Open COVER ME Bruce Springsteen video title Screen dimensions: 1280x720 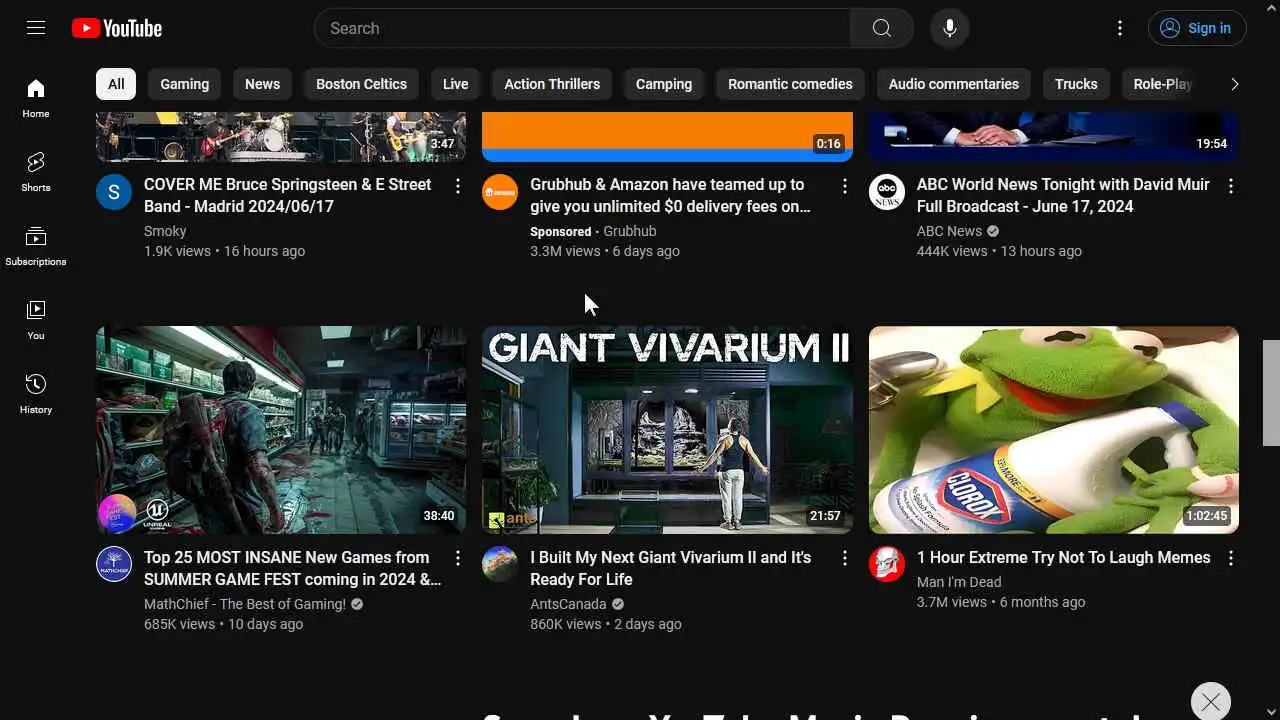[288, 195]
